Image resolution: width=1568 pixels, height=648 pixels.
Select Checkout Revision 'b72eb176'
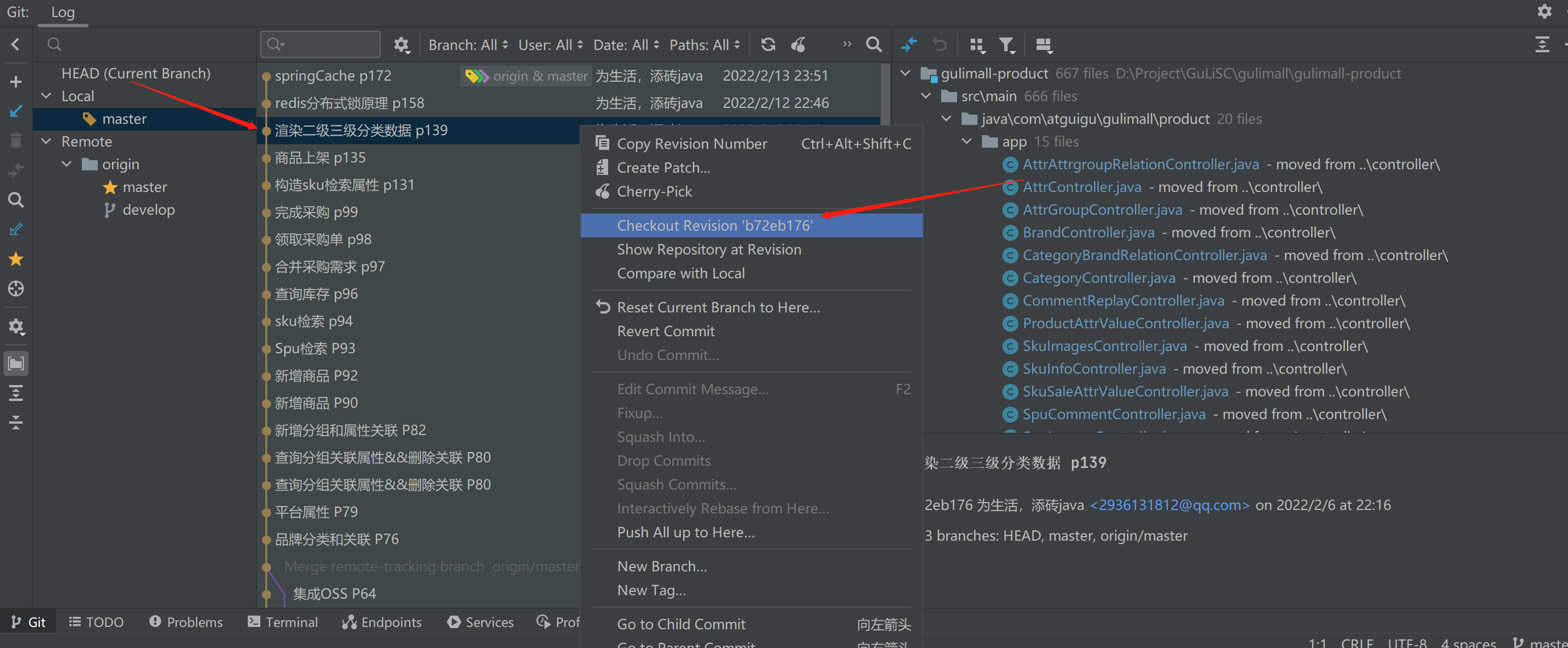(751, 225)
